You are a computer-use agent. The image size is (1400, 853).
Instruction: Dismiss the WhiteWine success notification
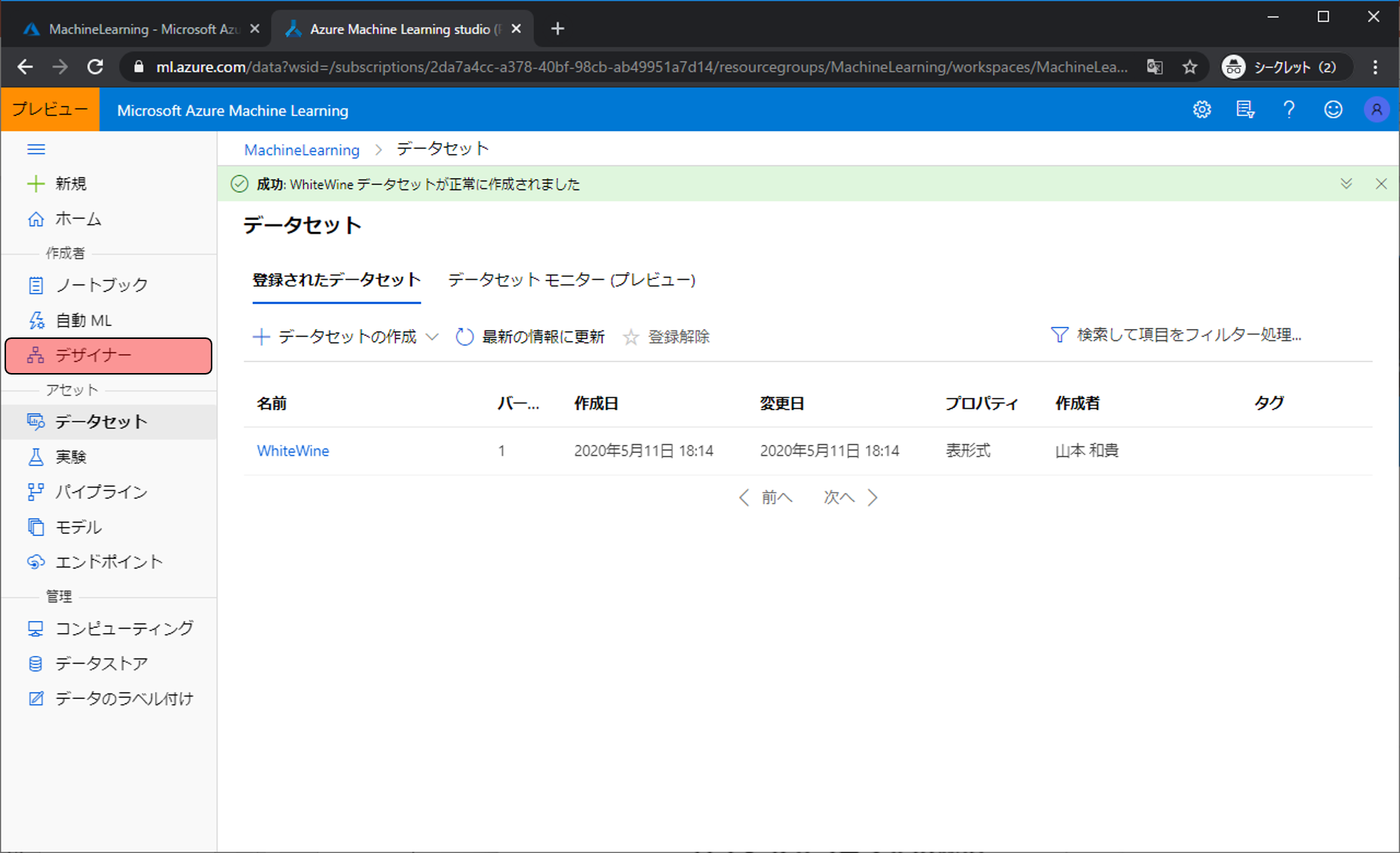[x=1381, y=184]
